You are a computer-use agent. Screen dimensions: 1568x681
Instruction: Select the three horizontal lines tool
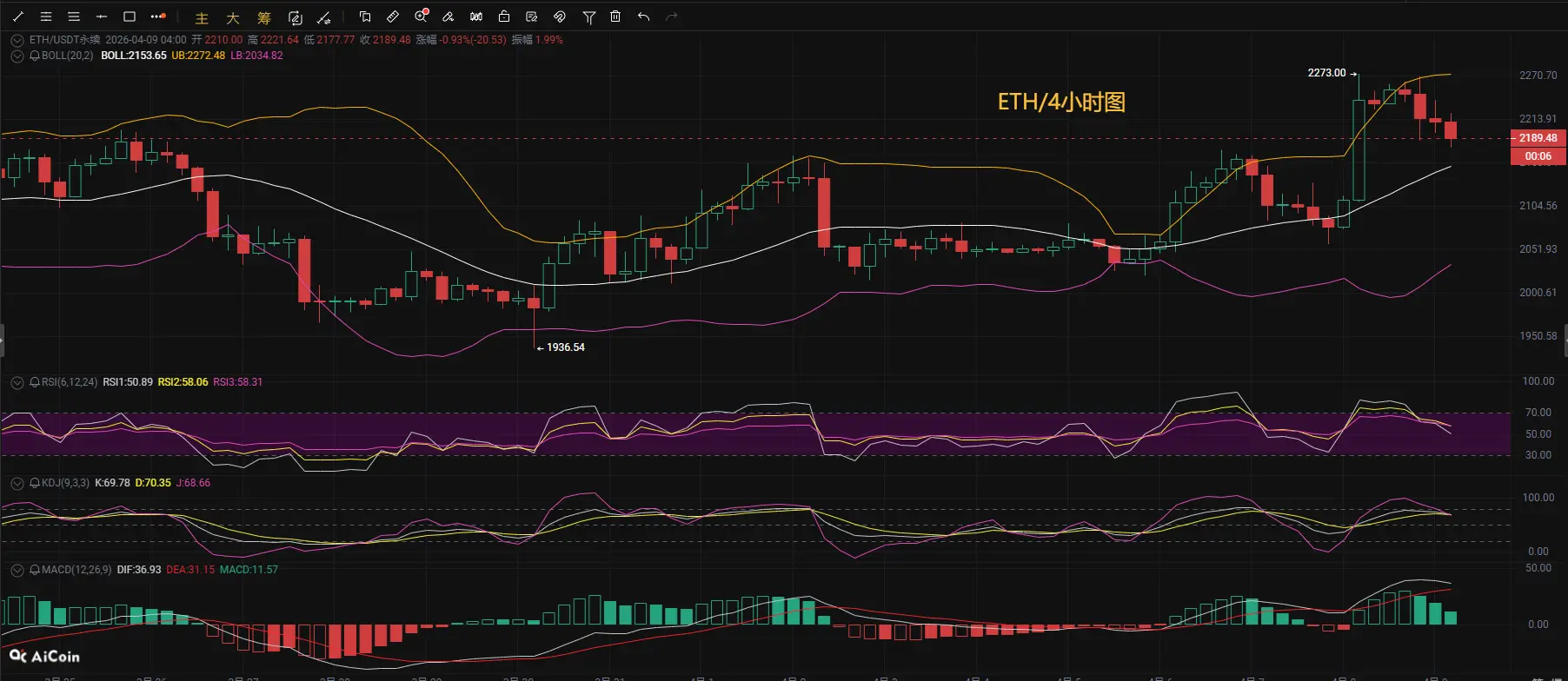74,17
